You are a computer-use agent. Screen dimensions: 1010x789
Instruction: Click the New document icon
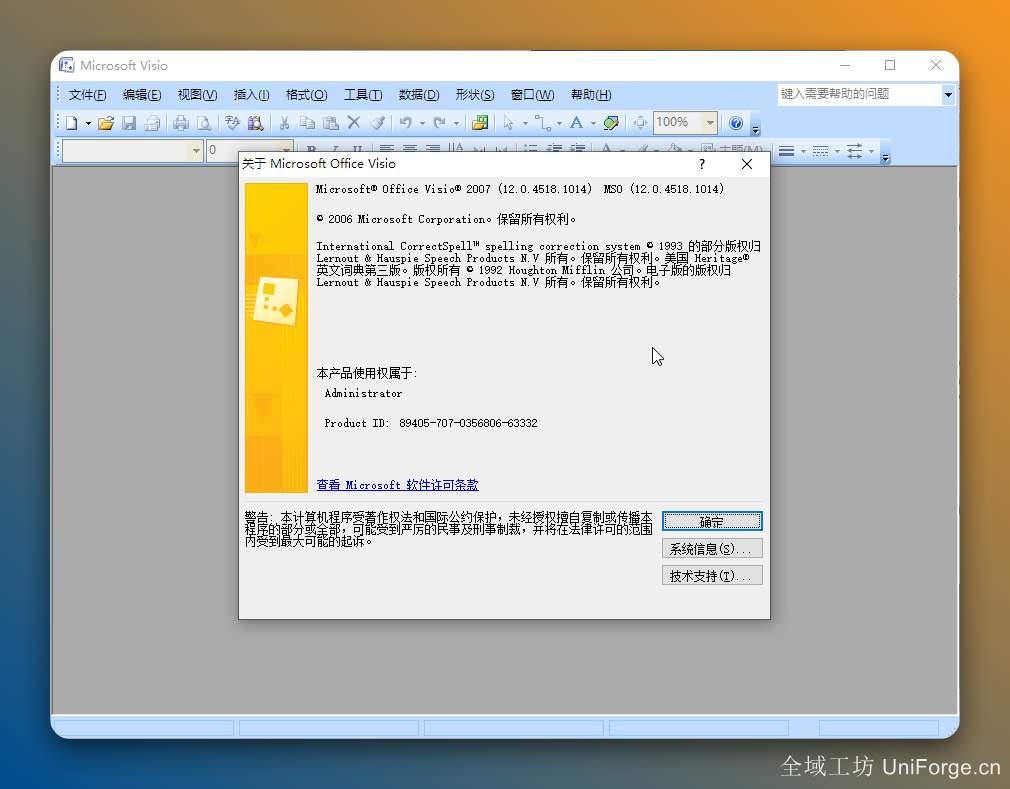[x=71, y=122]
